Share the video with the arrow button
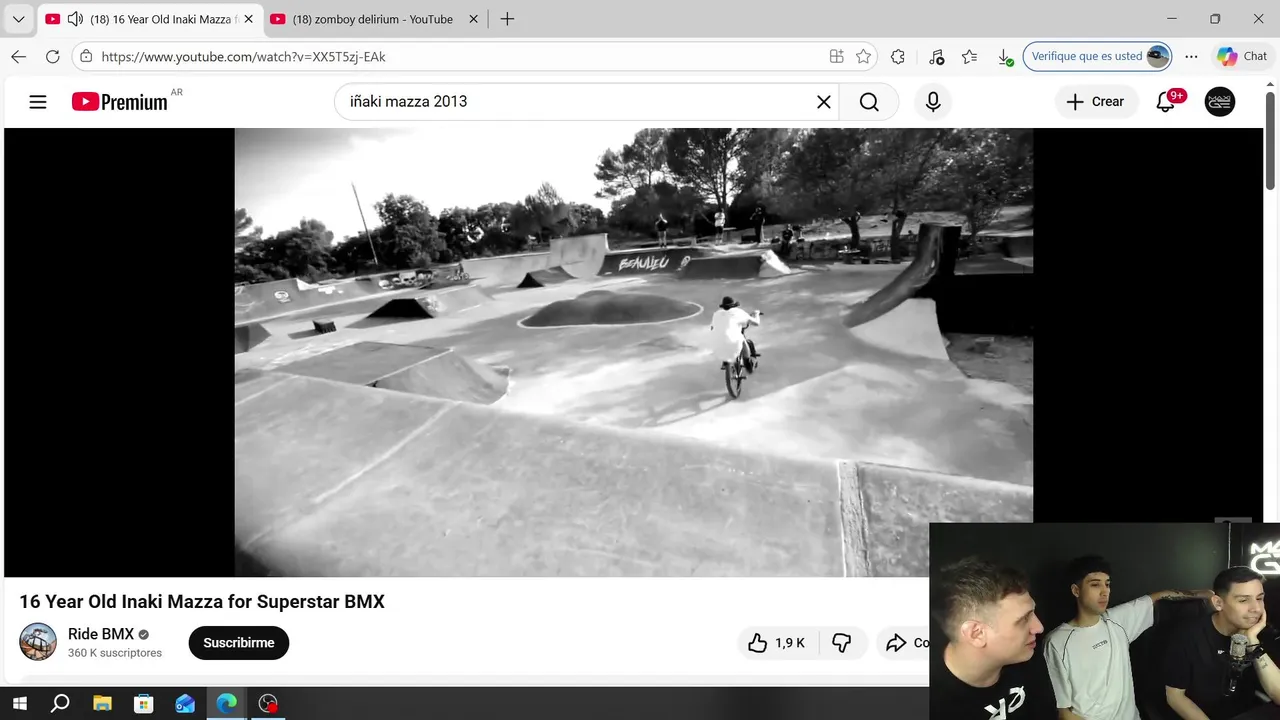Screen dimensions: 1280x720 [905, 643]
